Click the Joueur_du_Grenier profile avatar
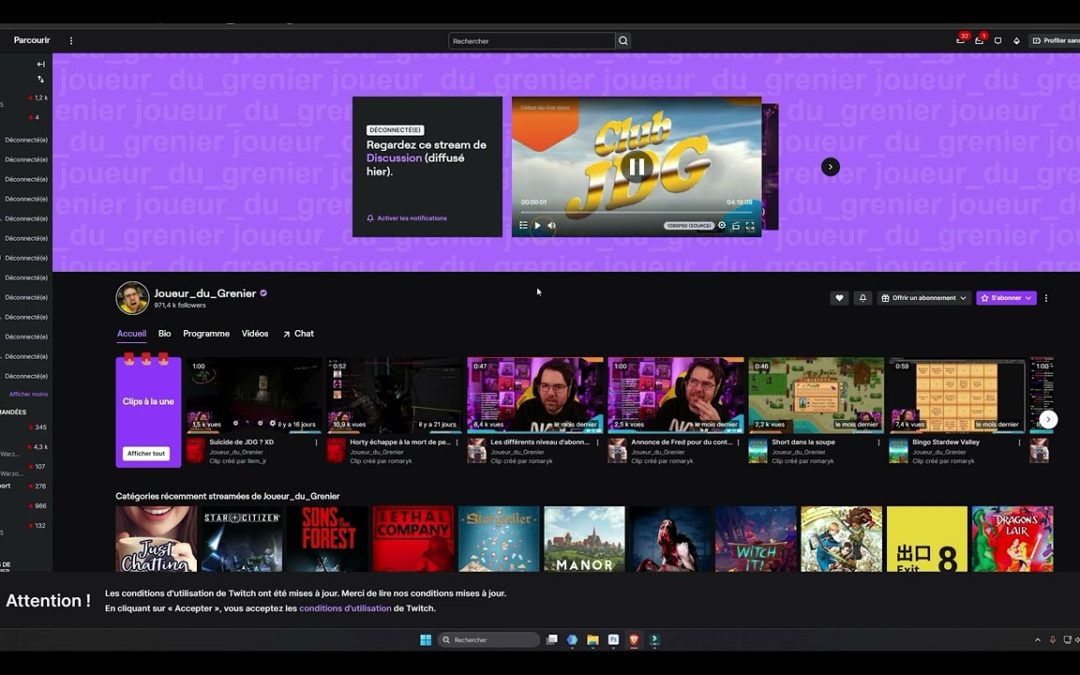The width and height of the screenshot is (1080, 675). point(132,298)
